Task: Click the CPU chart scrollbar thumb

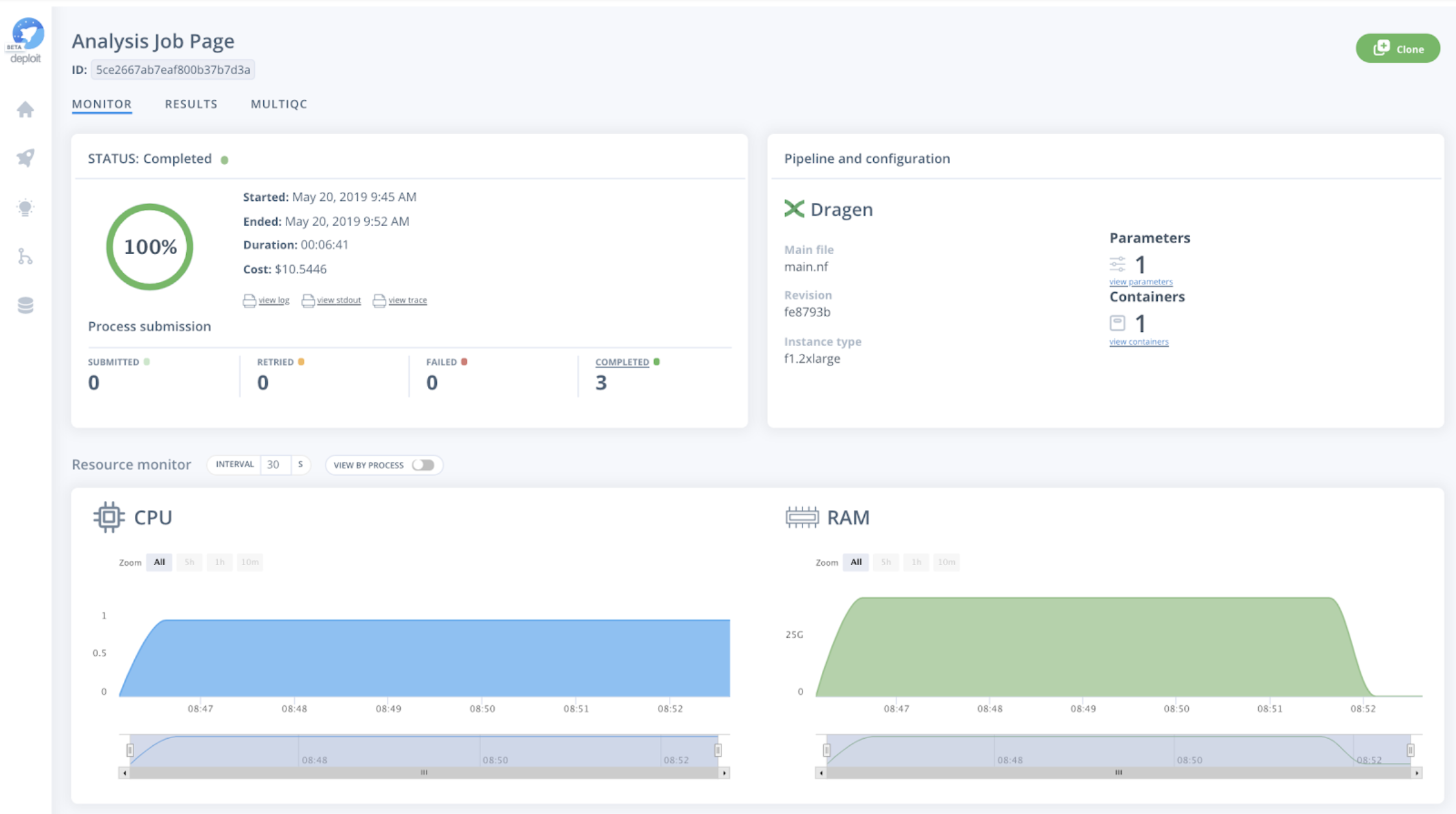Action: tap(424, 773)
